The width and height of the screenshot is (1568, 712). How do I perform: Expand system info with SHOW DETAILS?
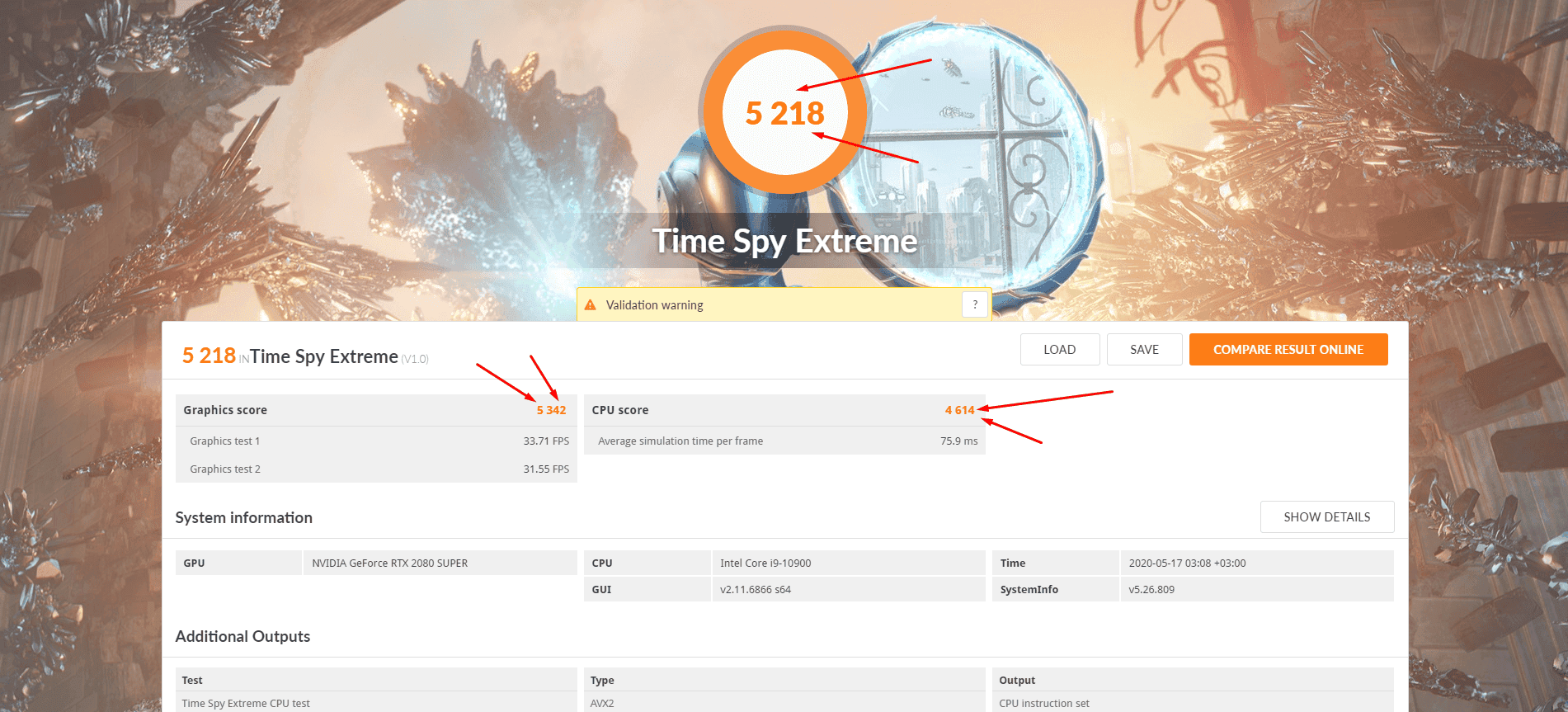pyautogui.click(x=1326, y=517)
